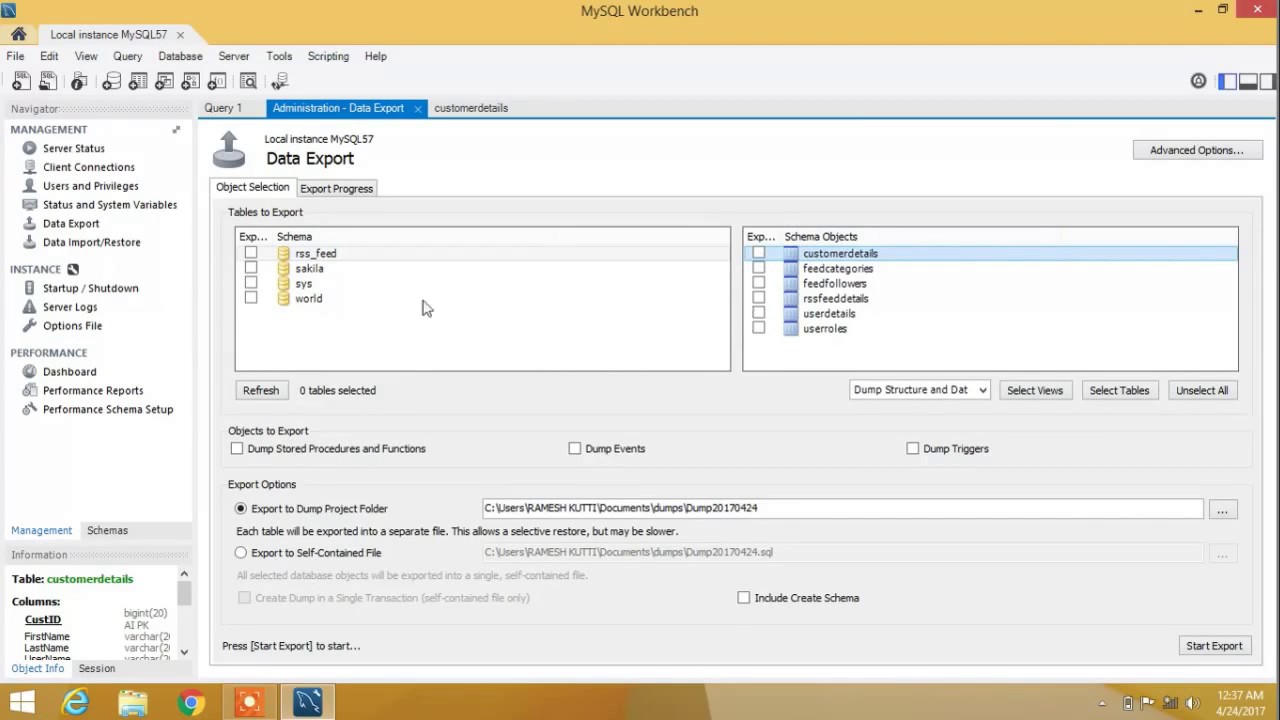Screen dimensions: 1280x720
Task: Open the File menu
Action: click(x=15, y=56)
